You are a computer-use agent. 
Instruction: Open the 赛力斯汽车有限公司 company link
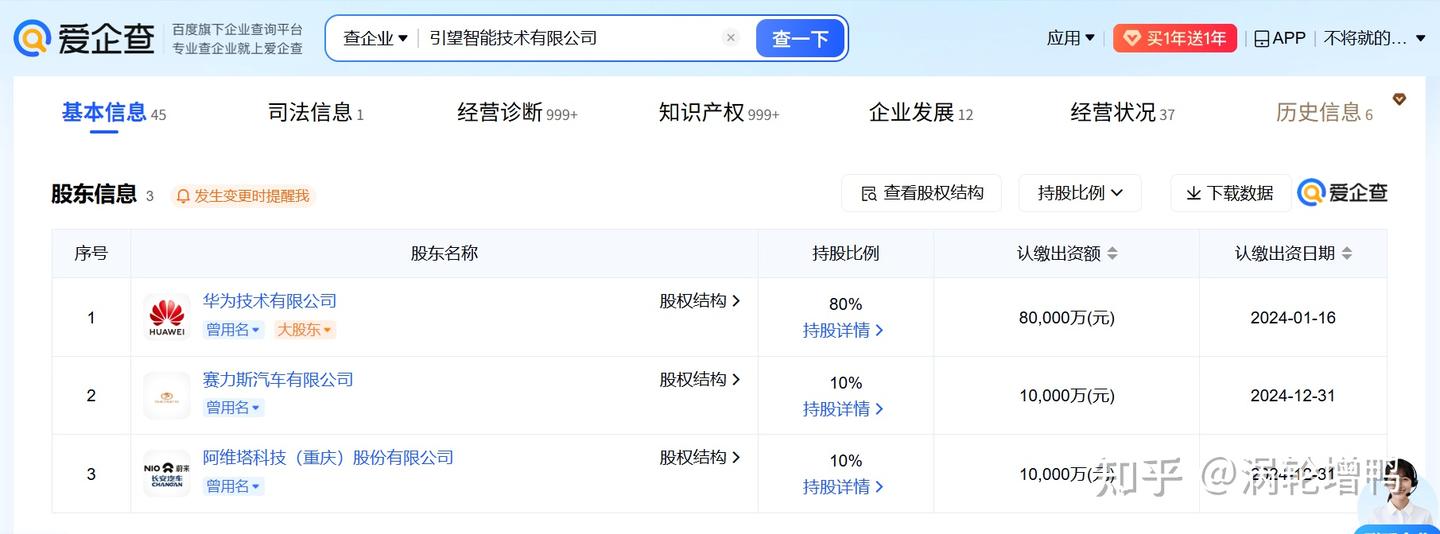pos(278,379)
